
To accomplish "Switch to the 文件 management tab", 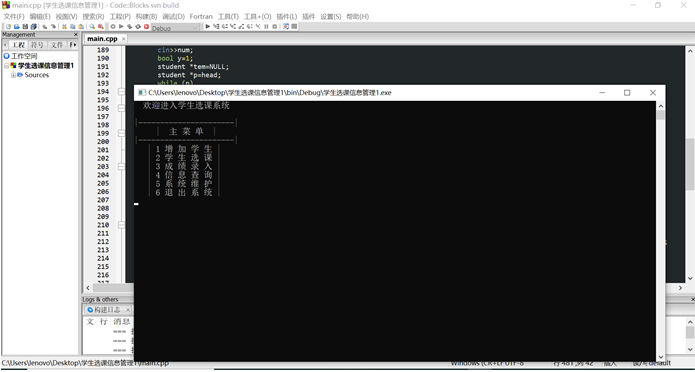I will [56, 45].
